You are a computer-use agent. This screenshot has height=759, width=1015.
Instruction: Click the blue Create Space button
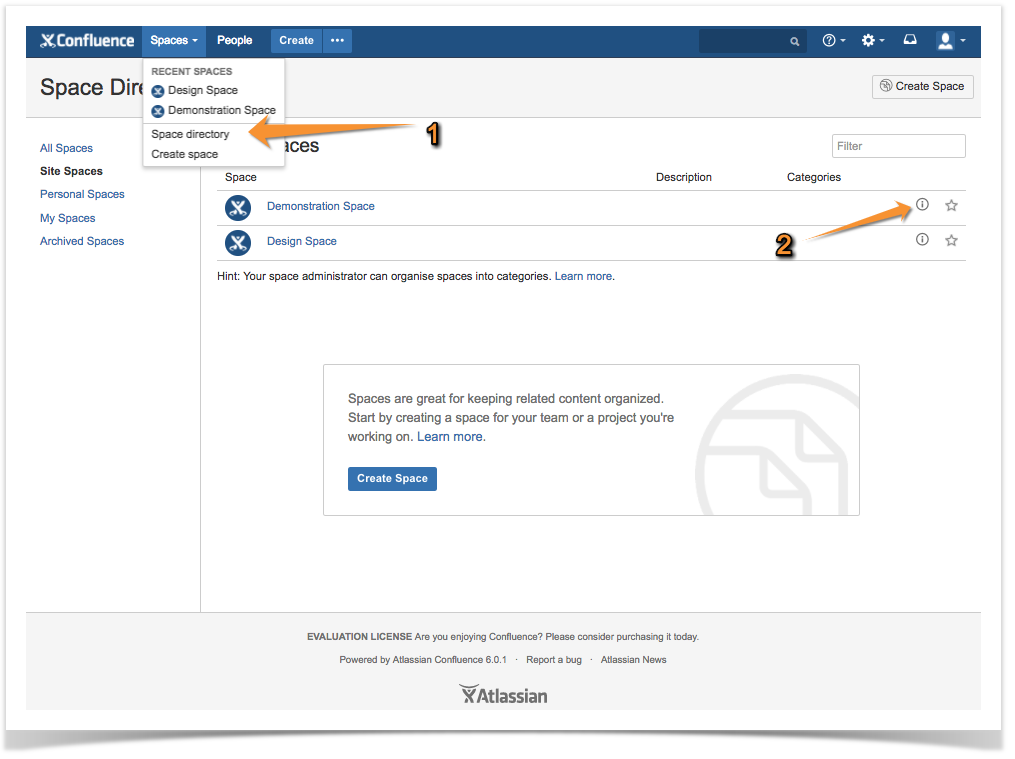click(x=392, y=478)
